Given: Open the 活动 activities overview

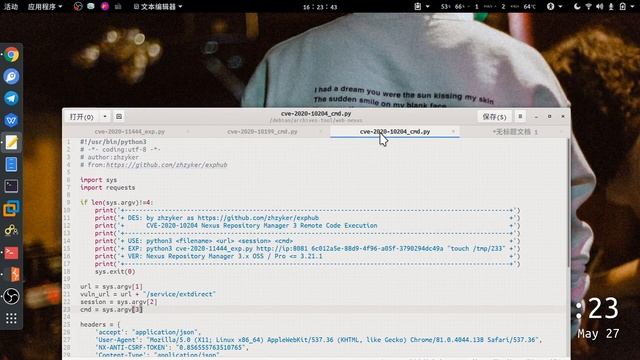Looking at the screenshot, I should pos(11,7).
